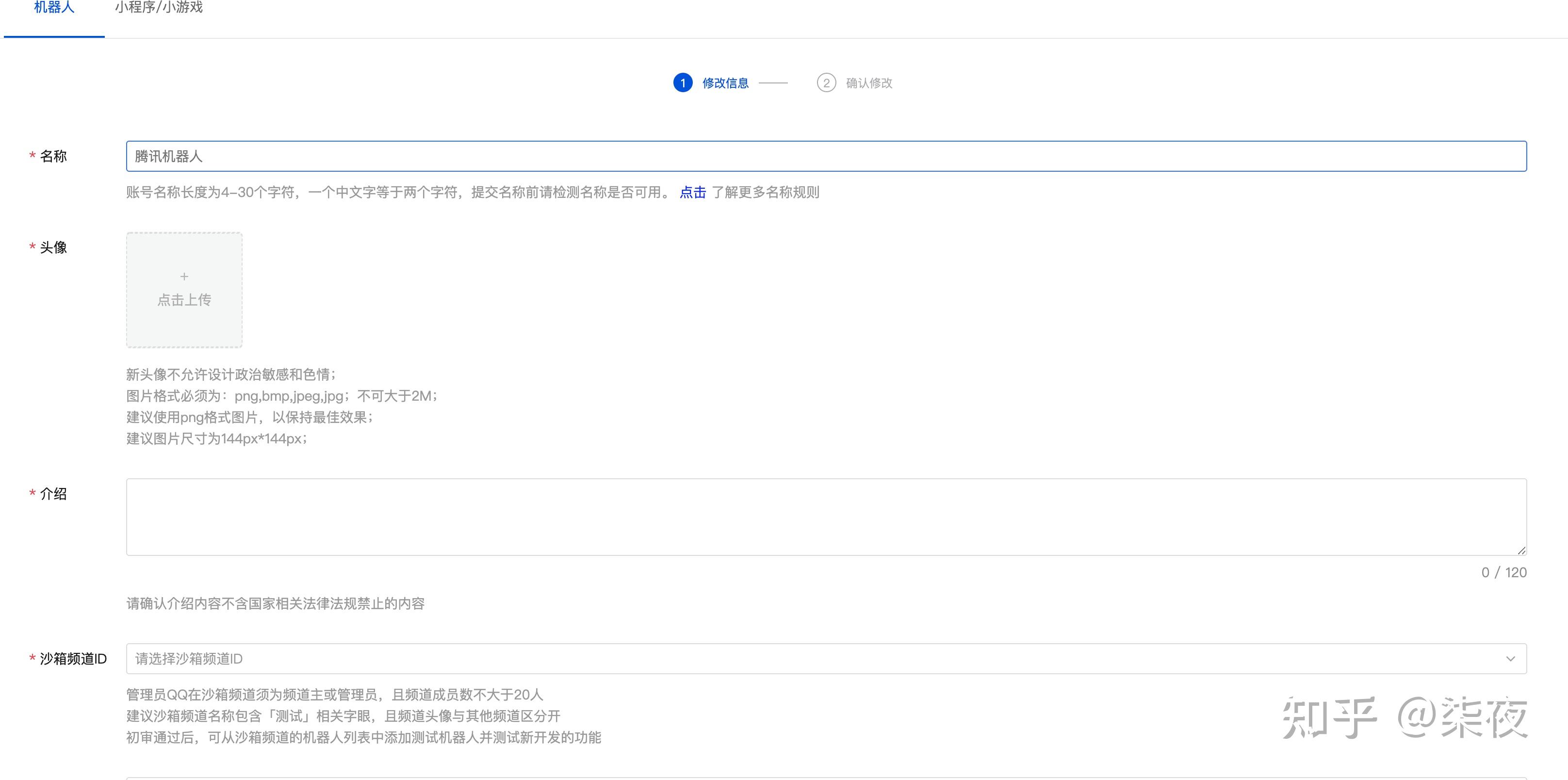
Task: Click the 头像 field label
Action: point(53,247)
